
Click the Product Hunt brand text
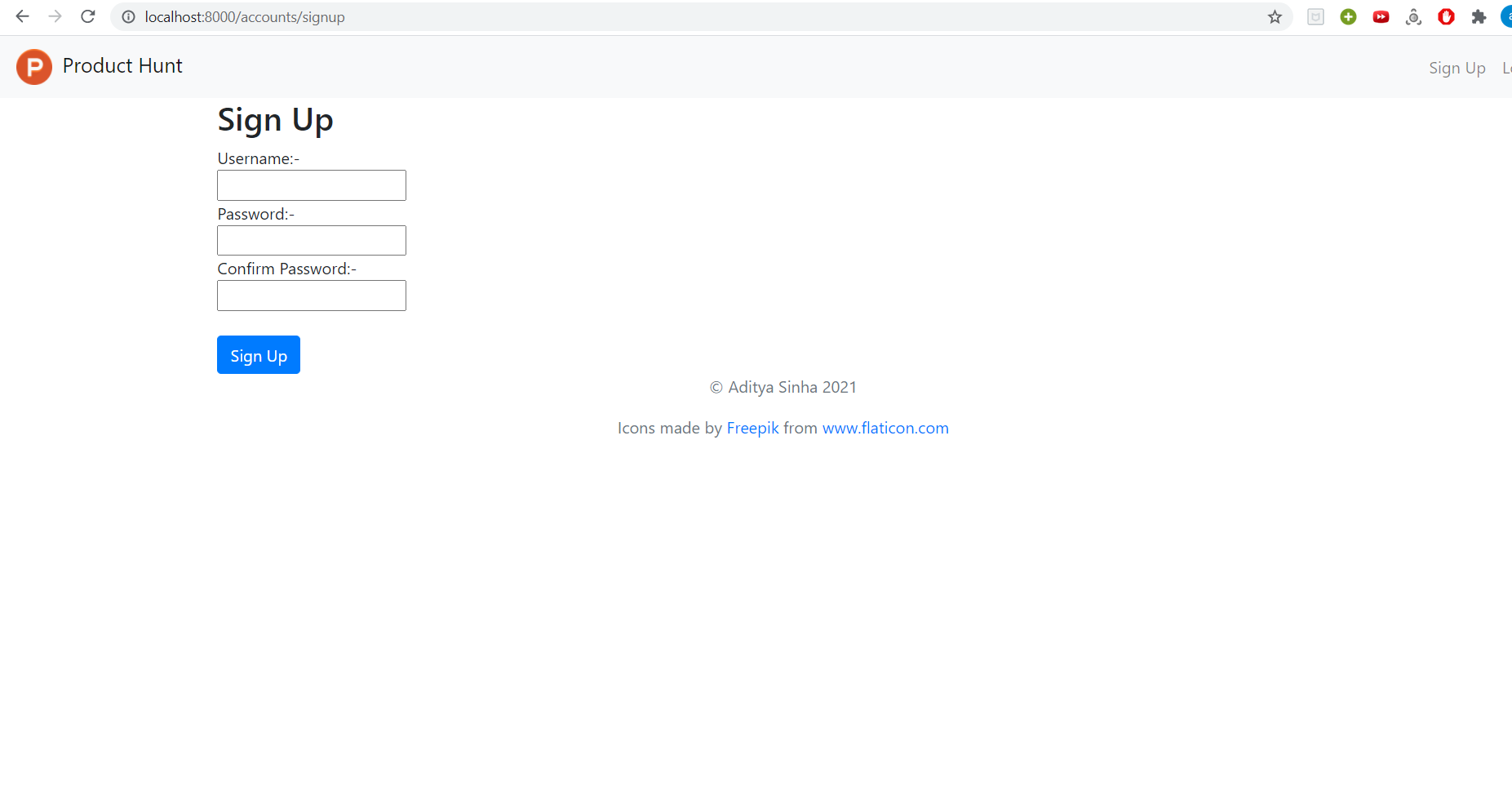(x=122, y=66)
